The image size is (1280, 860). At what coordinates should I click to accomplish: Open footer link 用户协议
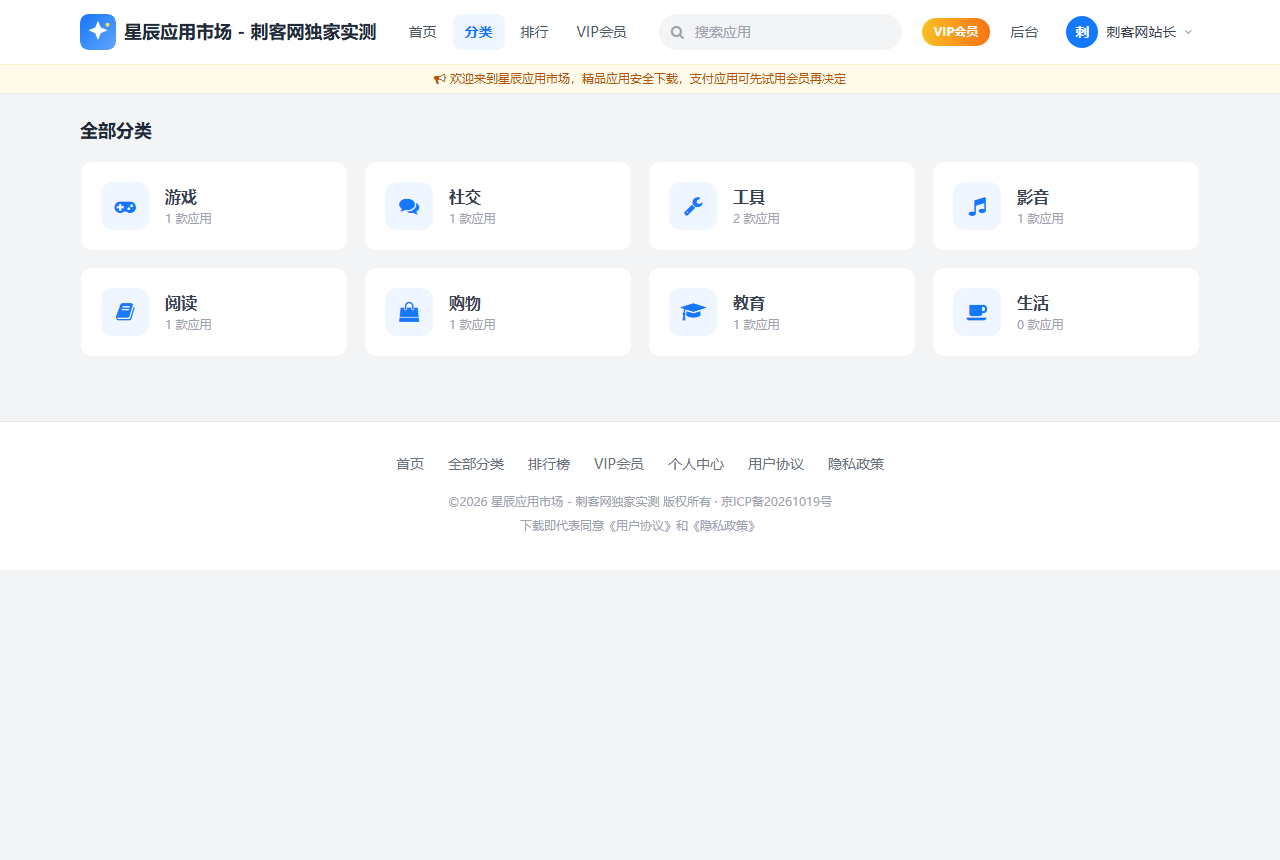[776, 464]
